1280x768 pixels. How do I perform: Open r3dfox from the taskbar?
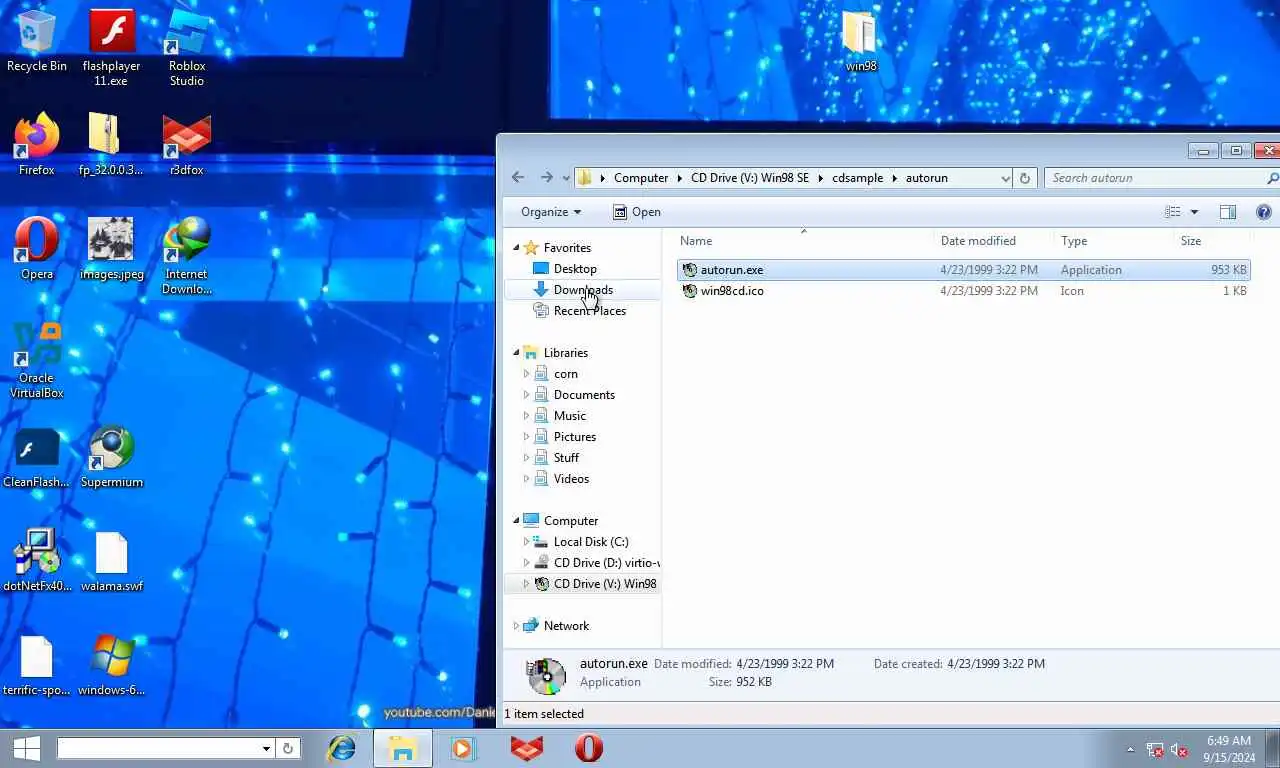(527, 748)
